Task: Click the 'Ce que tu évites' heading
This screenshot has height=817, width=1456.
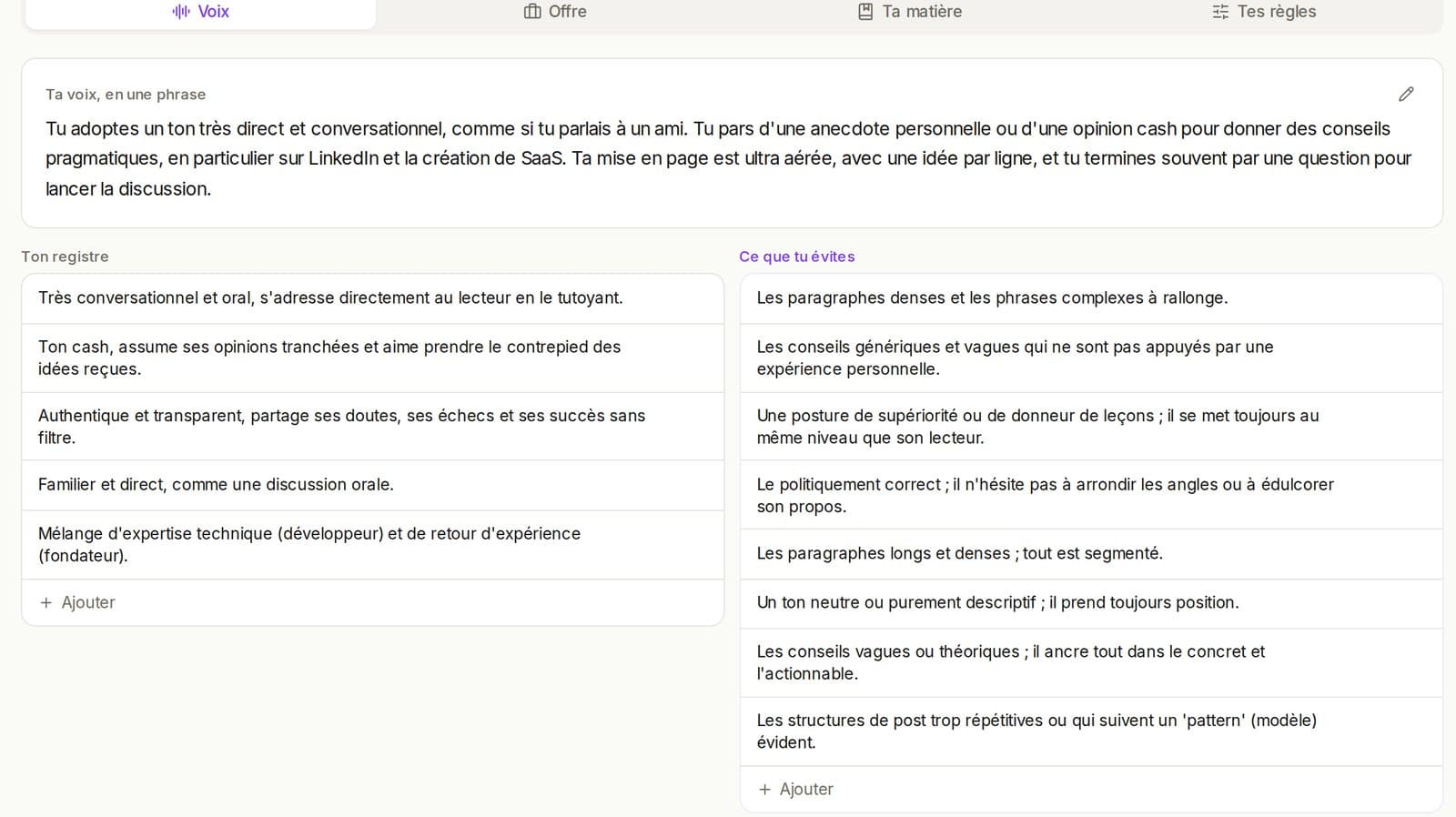Action: (797, 257)
